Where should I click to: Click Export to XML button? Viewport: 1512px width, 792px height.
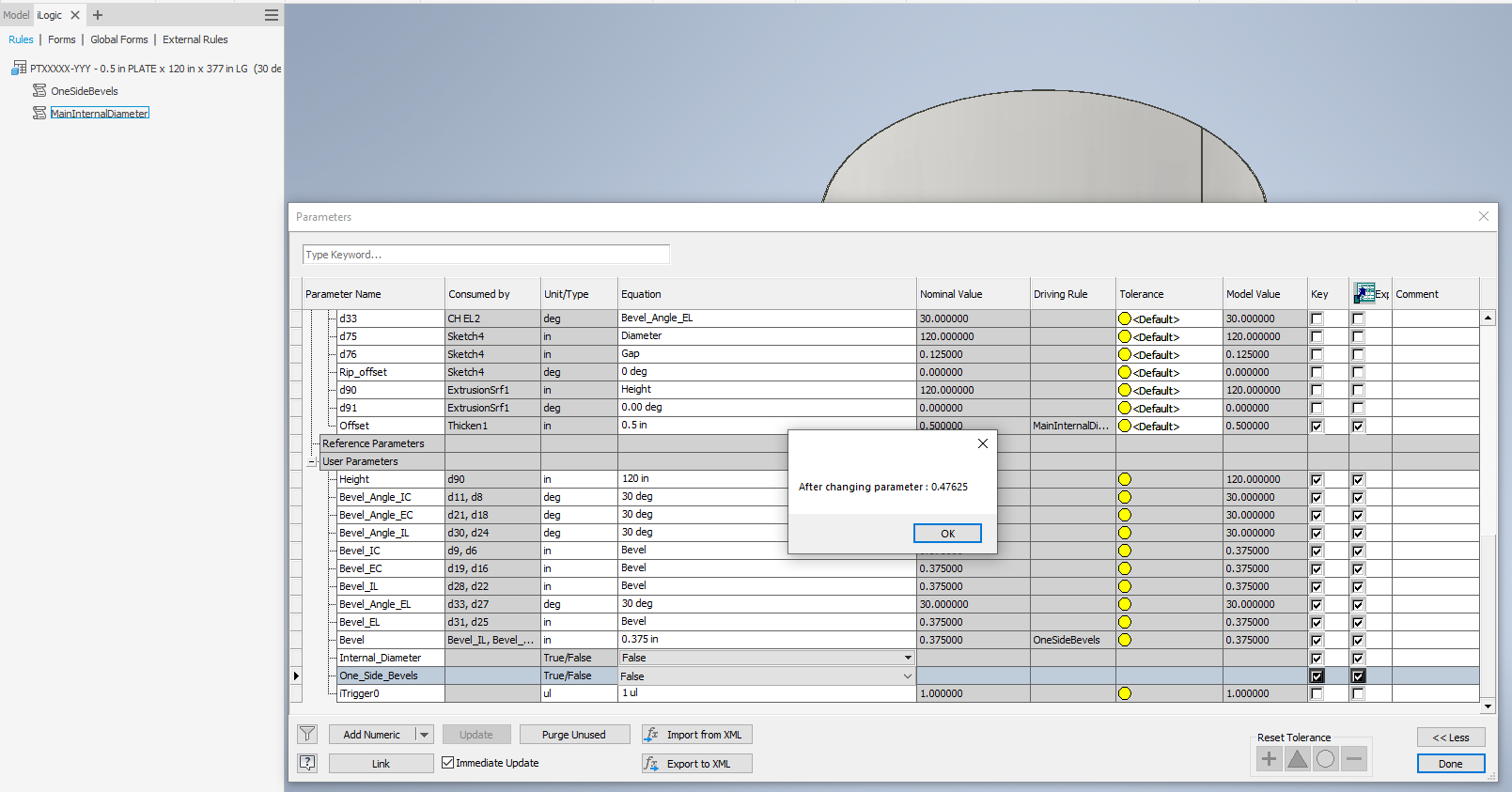697,764
